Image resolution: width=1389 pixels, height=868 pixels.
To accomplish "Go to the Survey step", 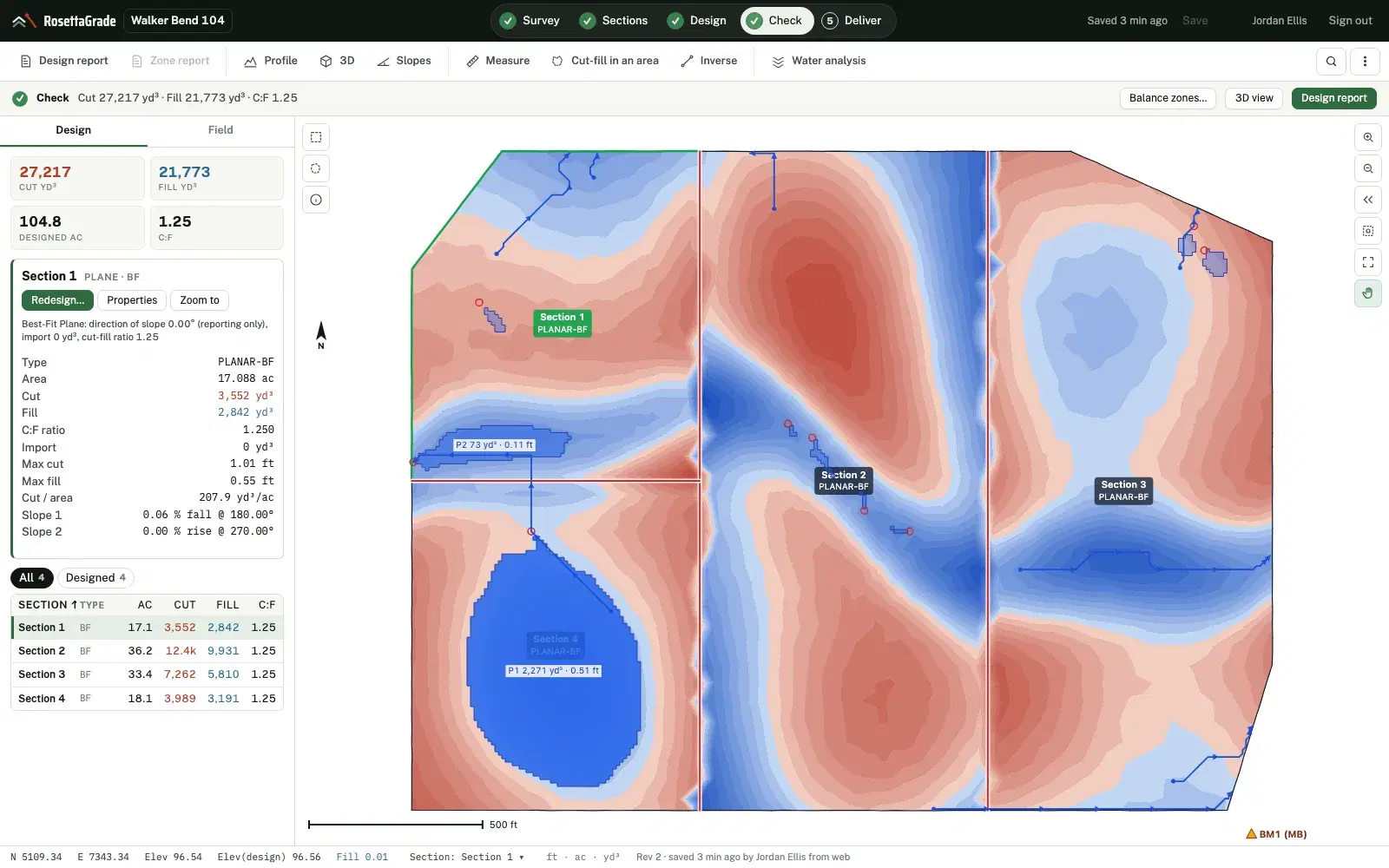I will [530, 21].
